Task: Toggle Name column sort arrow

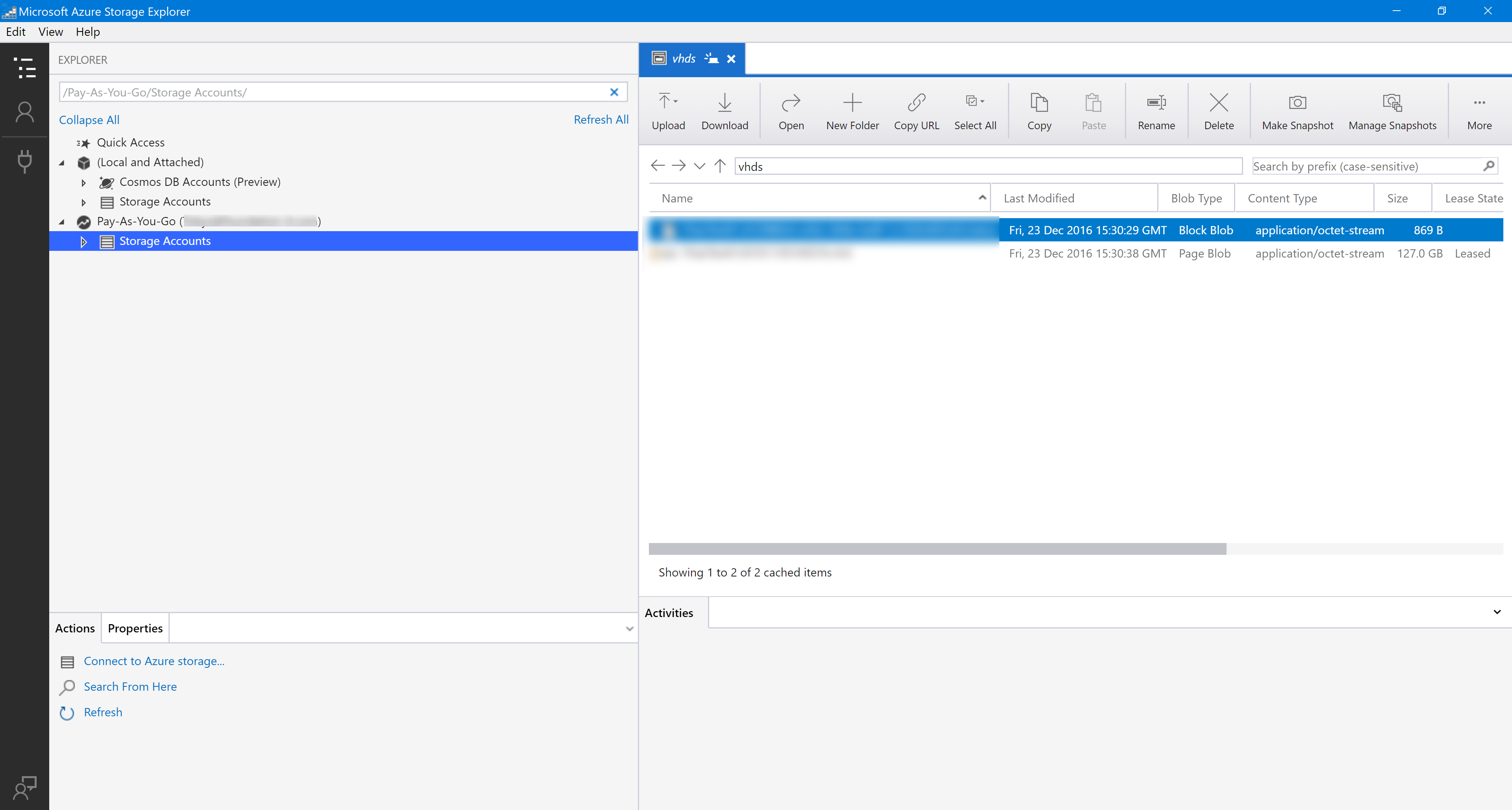Action: (x=982, y=198)
